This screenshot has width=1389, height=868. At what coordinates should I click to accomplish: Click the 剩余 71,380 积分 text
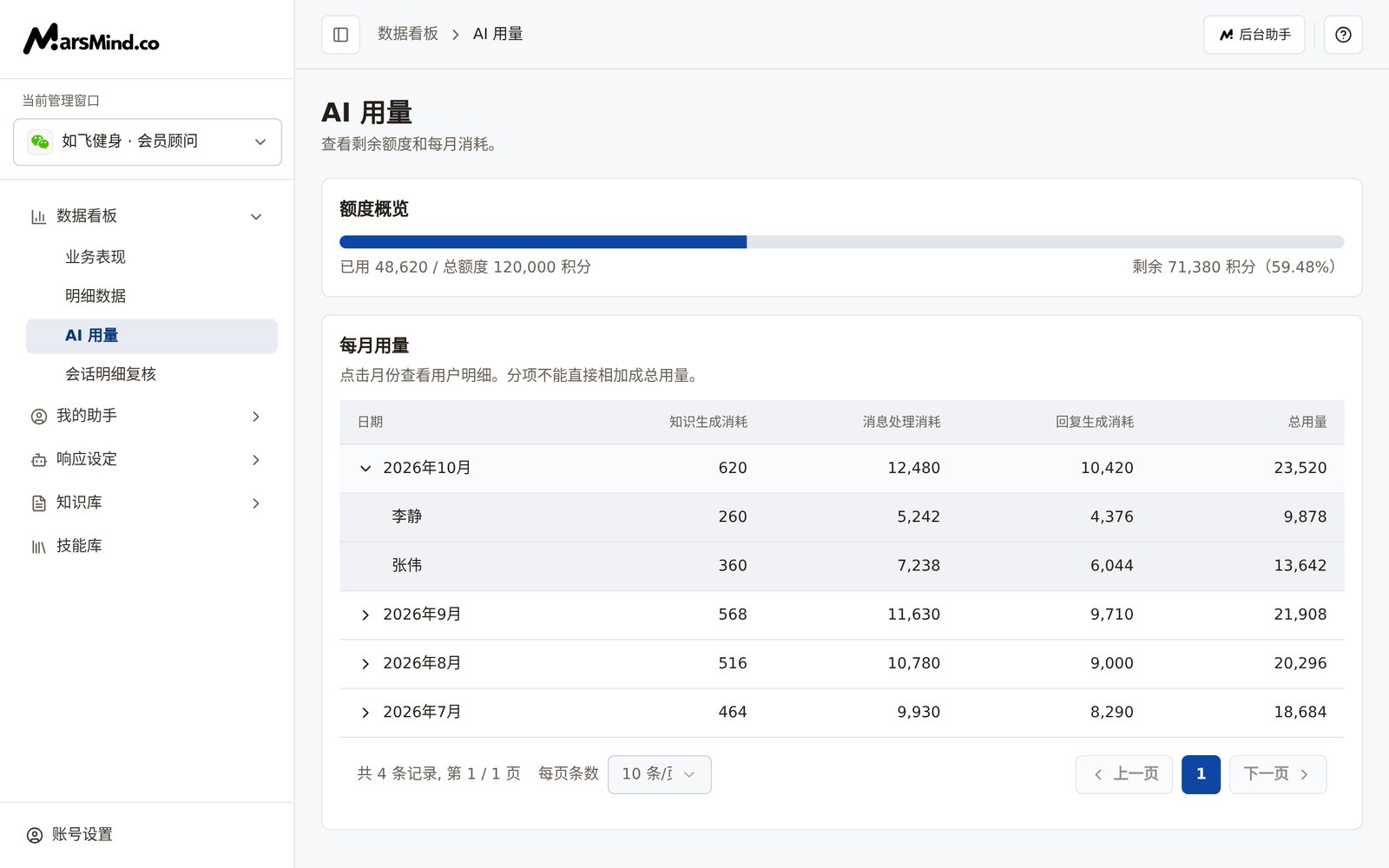pyautogui.click(x=1195, y=267)
